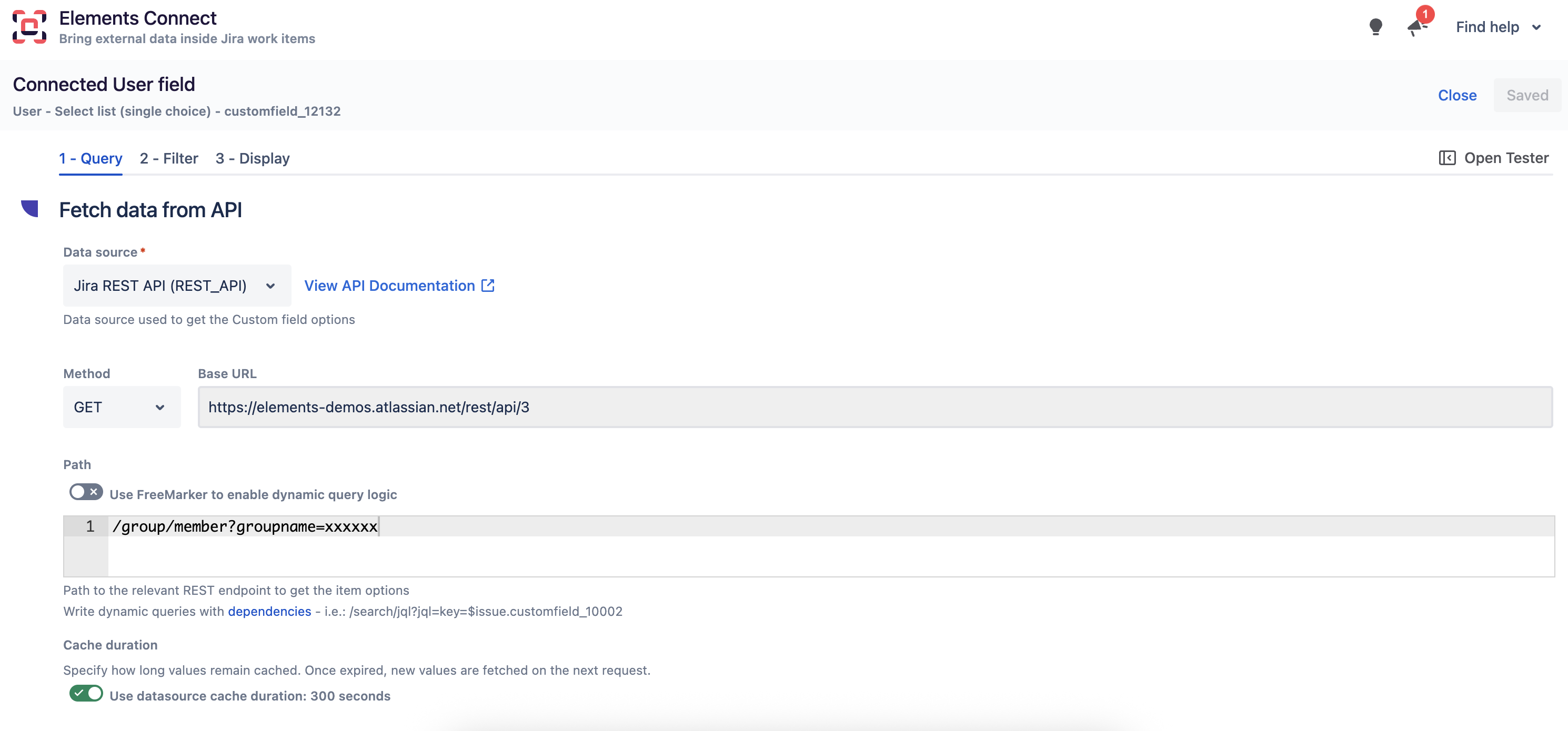The height and width of the screenshot is (731, 1568).
Task: Open the lightbulb tips icon
Action: pos(1375,27)
